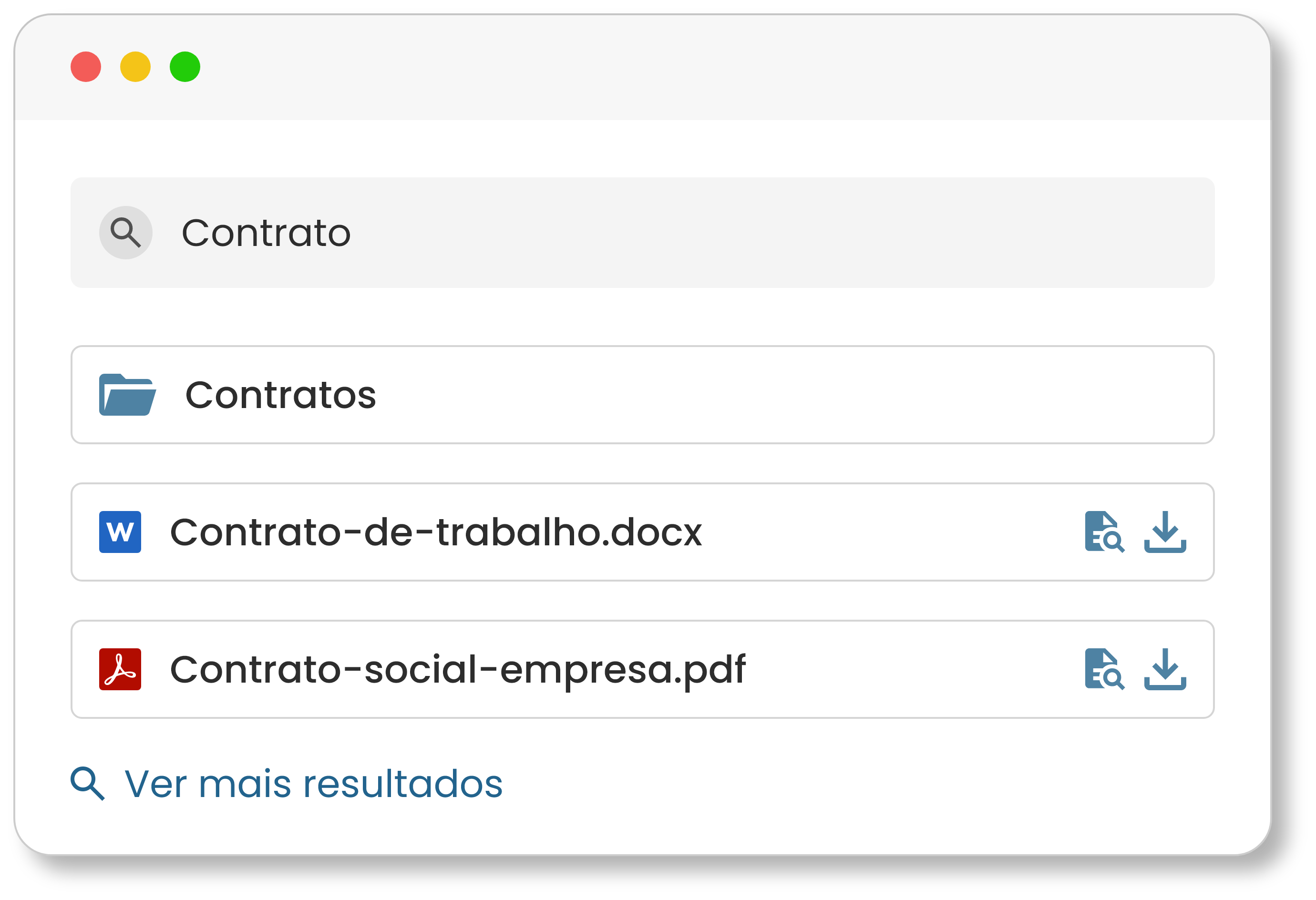Open the Contratos folder by its name
Viewport: 1316px width, 900px height.
click(280, 395)
